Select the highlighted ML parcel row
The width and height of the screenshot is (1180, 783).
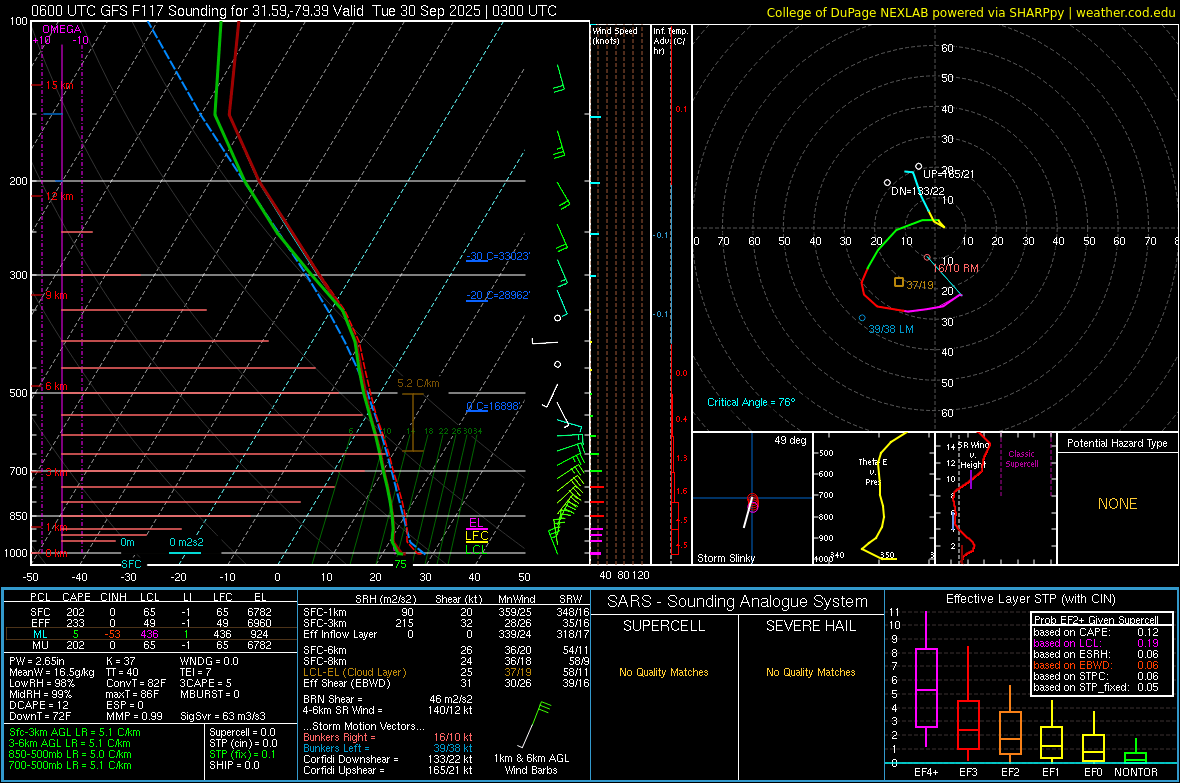click(x=150, y=634)
